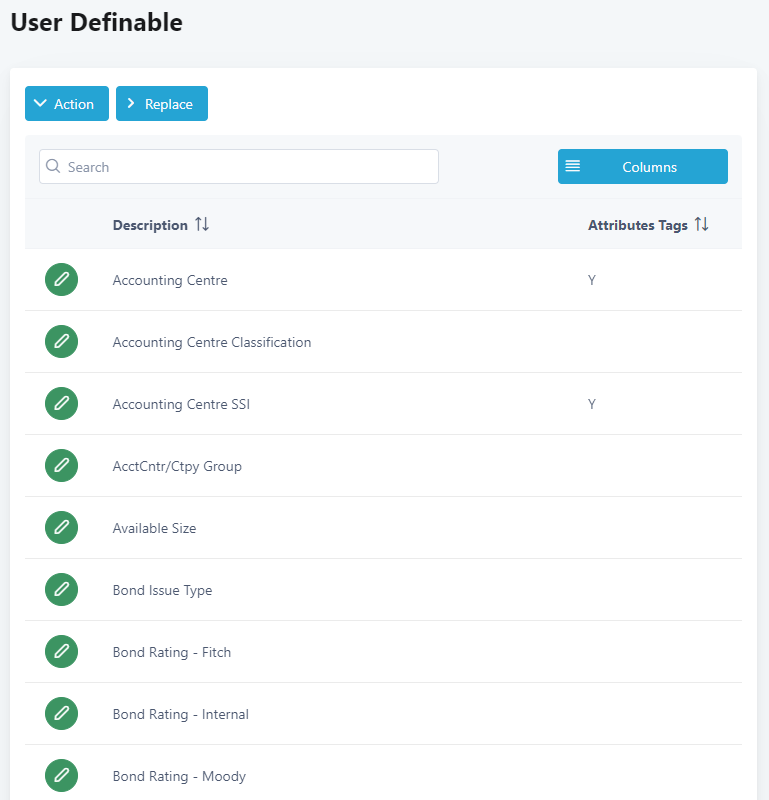The width and height of the screenshot is (769, 800).
Task: Click pencil icon for Bond Rating - Moody
Action: coord(61,776)
